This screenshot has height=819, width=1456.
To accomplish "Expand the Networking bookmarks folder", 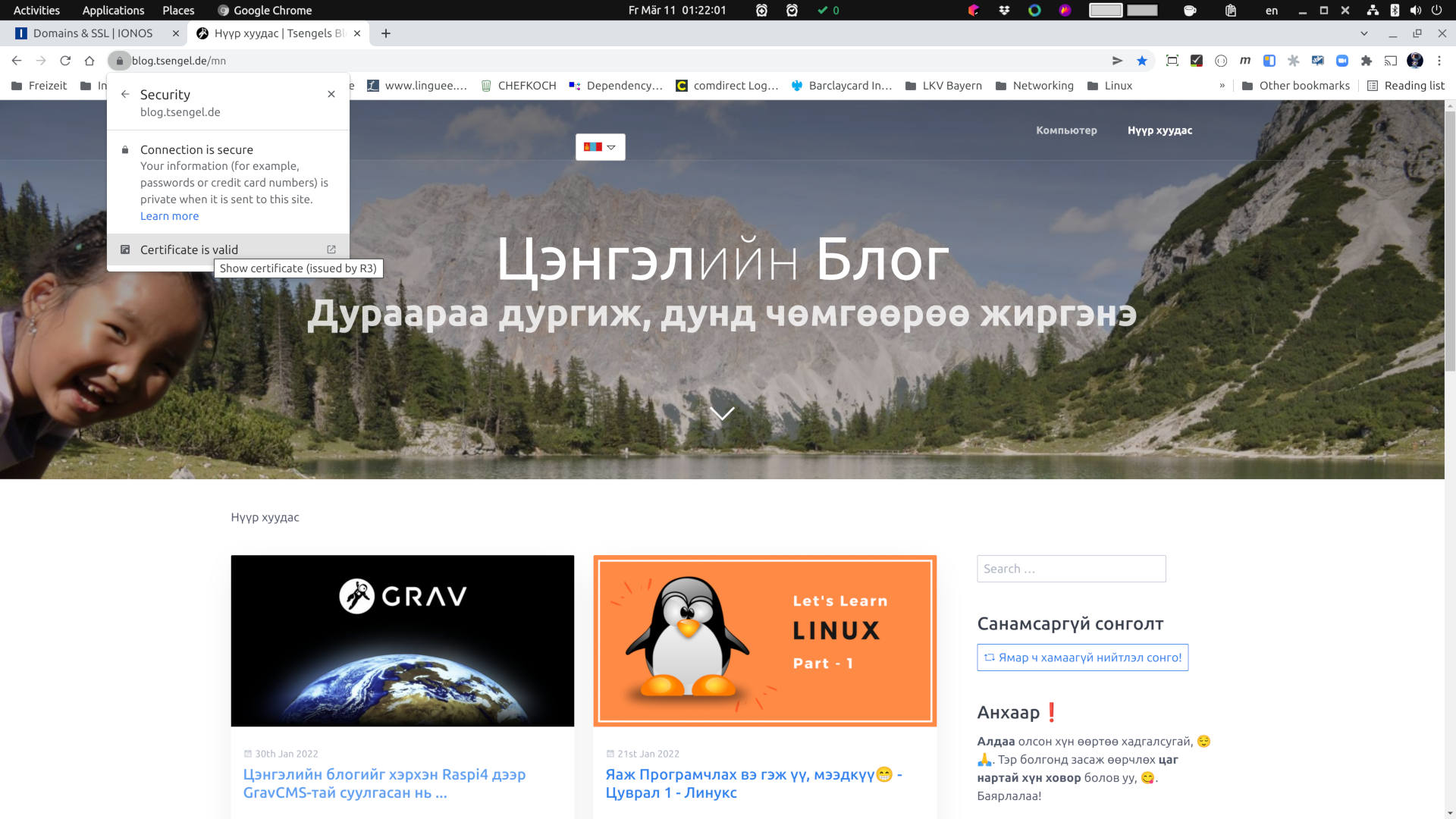I will (x=1034, y=86).
